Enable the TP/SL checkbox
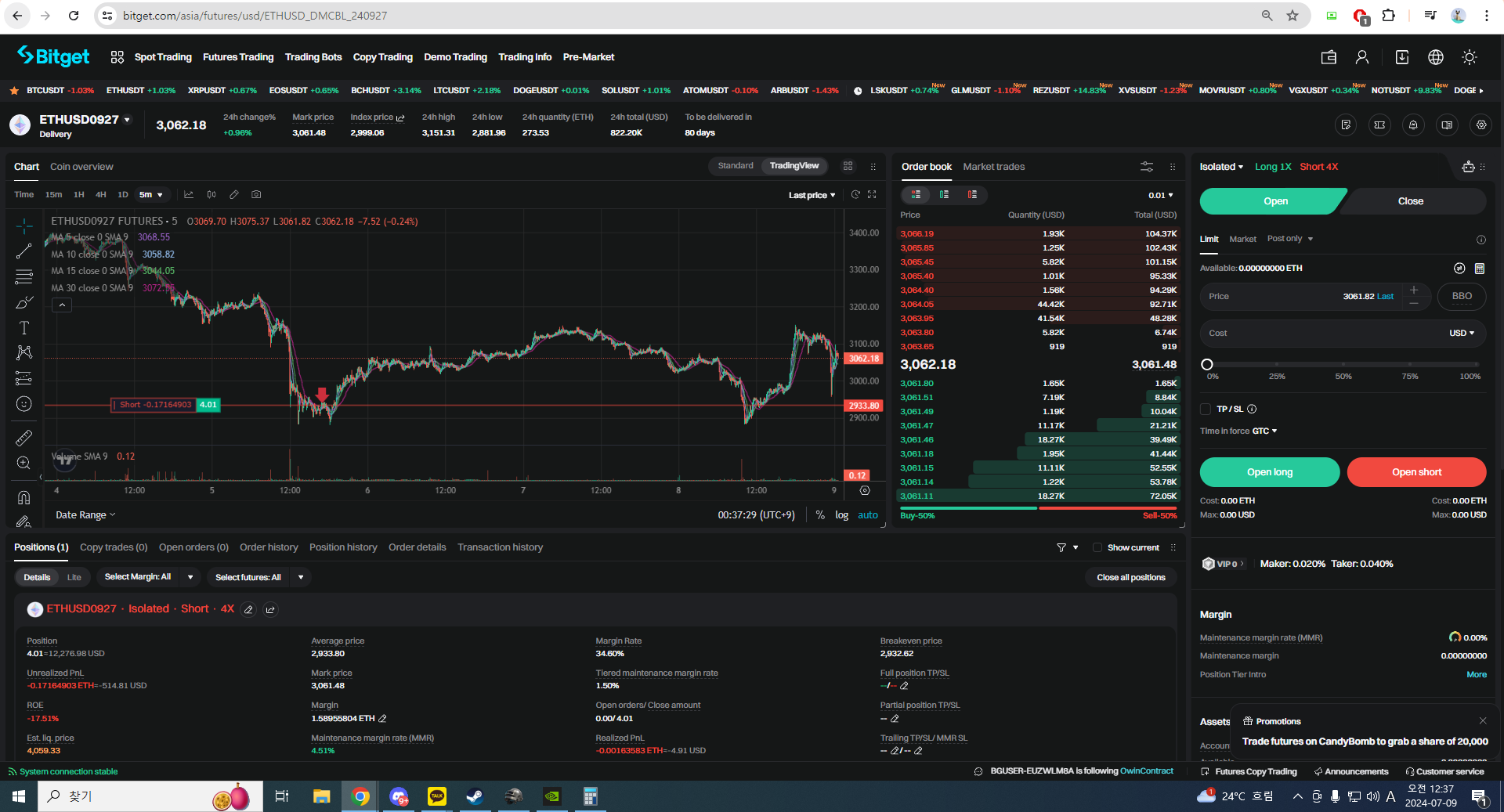1504x812 pixels. click(1206, 409)
